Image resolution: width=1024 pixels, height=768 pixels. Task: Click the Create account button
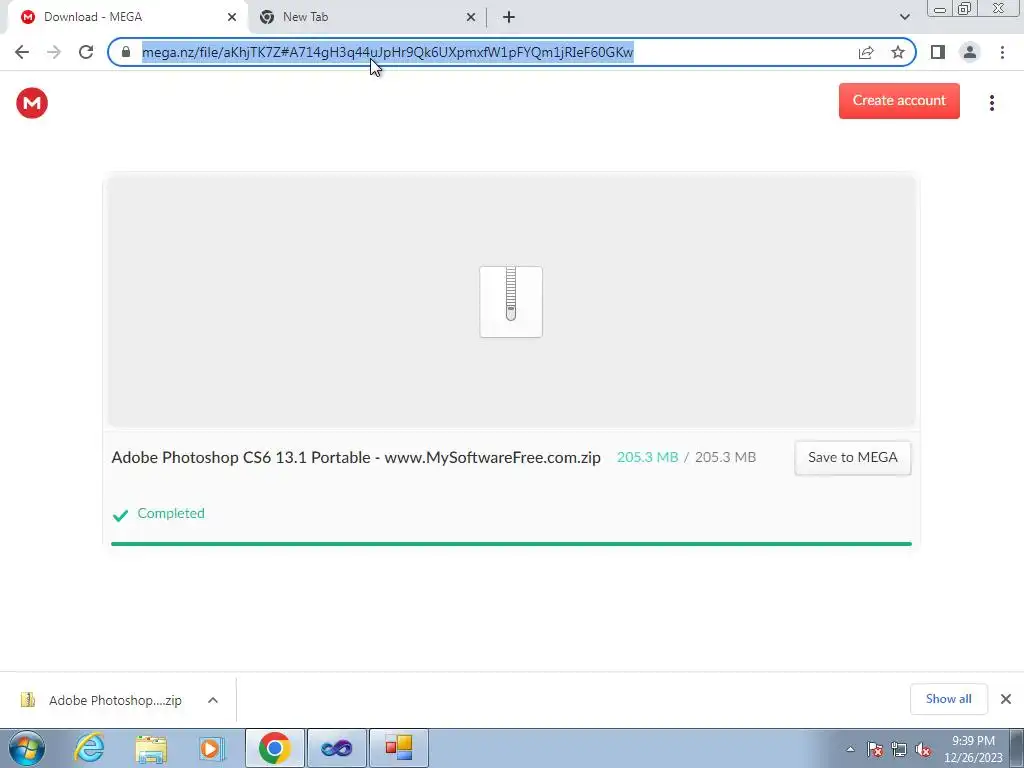[899, 101]
